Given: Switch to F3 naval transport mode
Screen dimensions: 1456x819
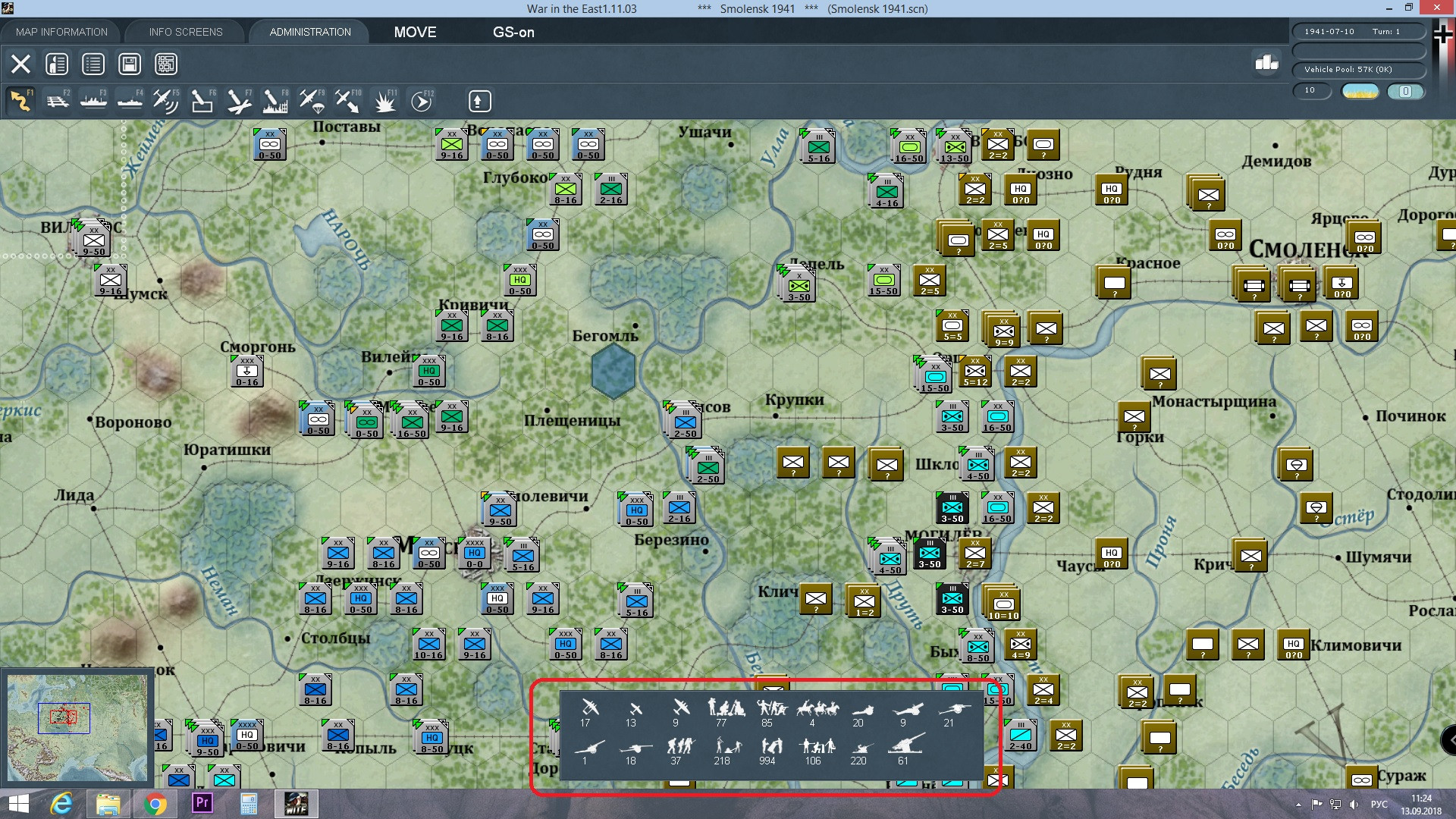Looking at the screenshot, I should pyautogui.click(x=94, y=101).
